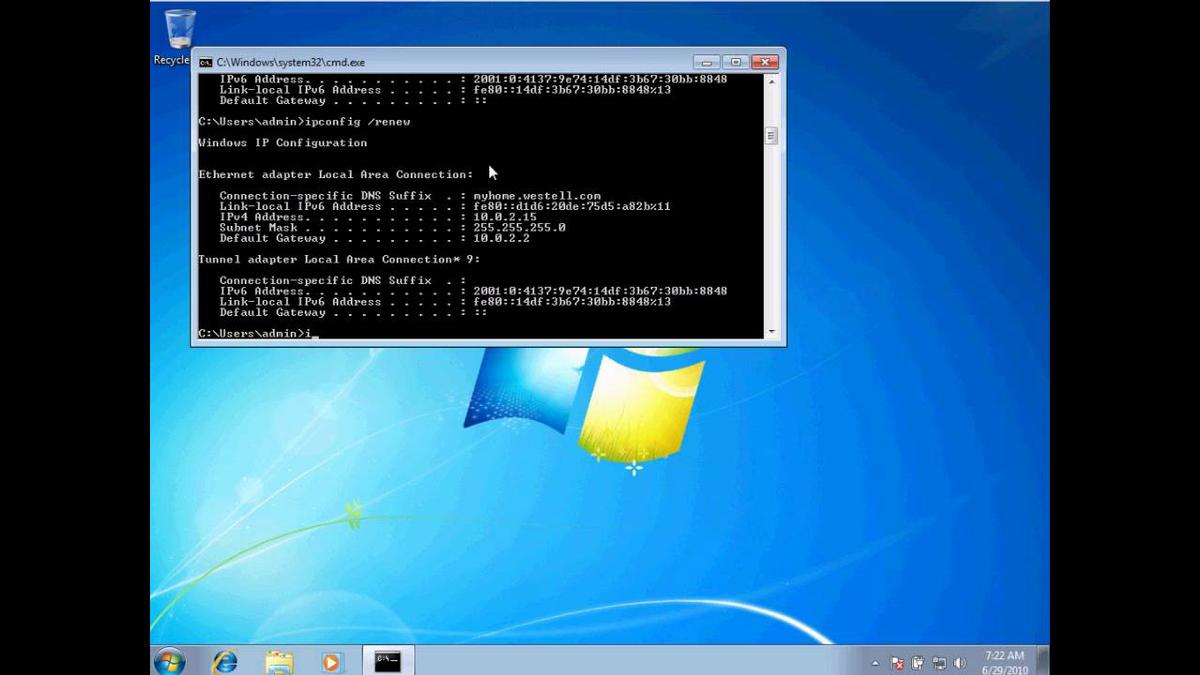The width and height of the screenshot is (1200, 675).
Task: Click the cmd.exe title bar
Action: point(450,61)
